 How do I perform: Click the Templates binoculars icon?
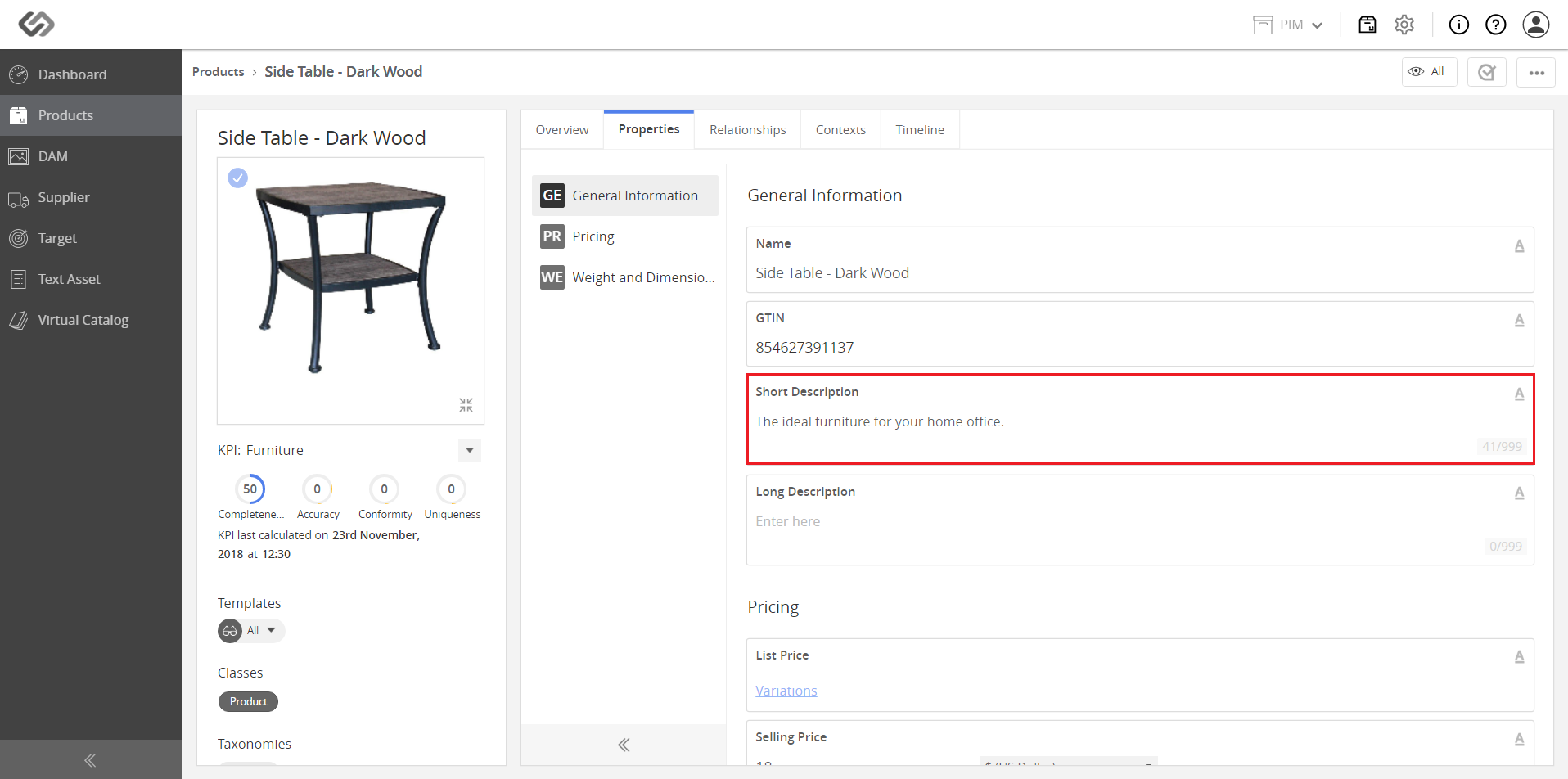click(230, 631)
